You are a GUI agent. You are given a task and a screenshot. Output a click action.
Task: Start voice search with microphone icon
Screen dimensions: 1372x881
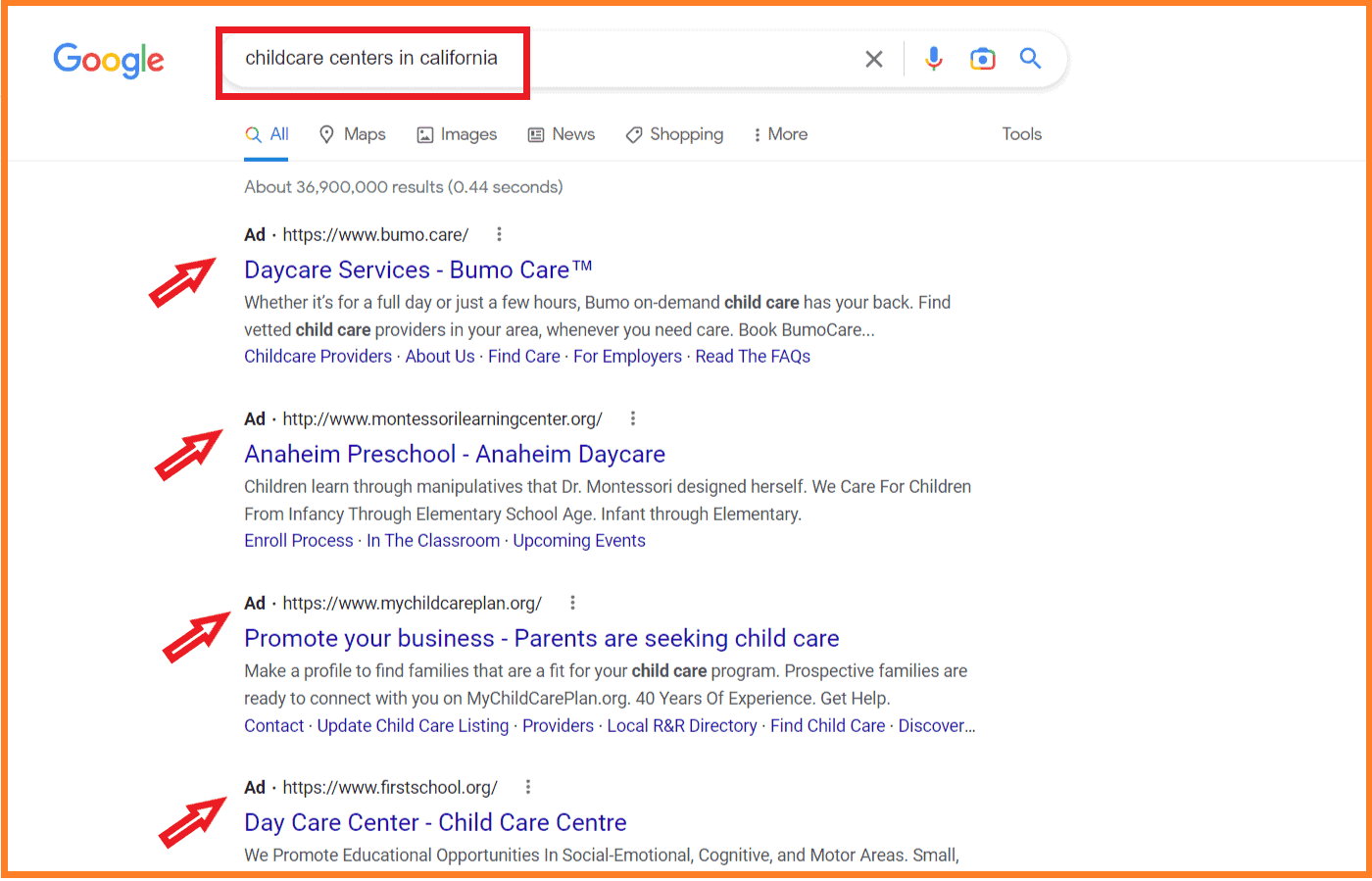click(934, 59)
